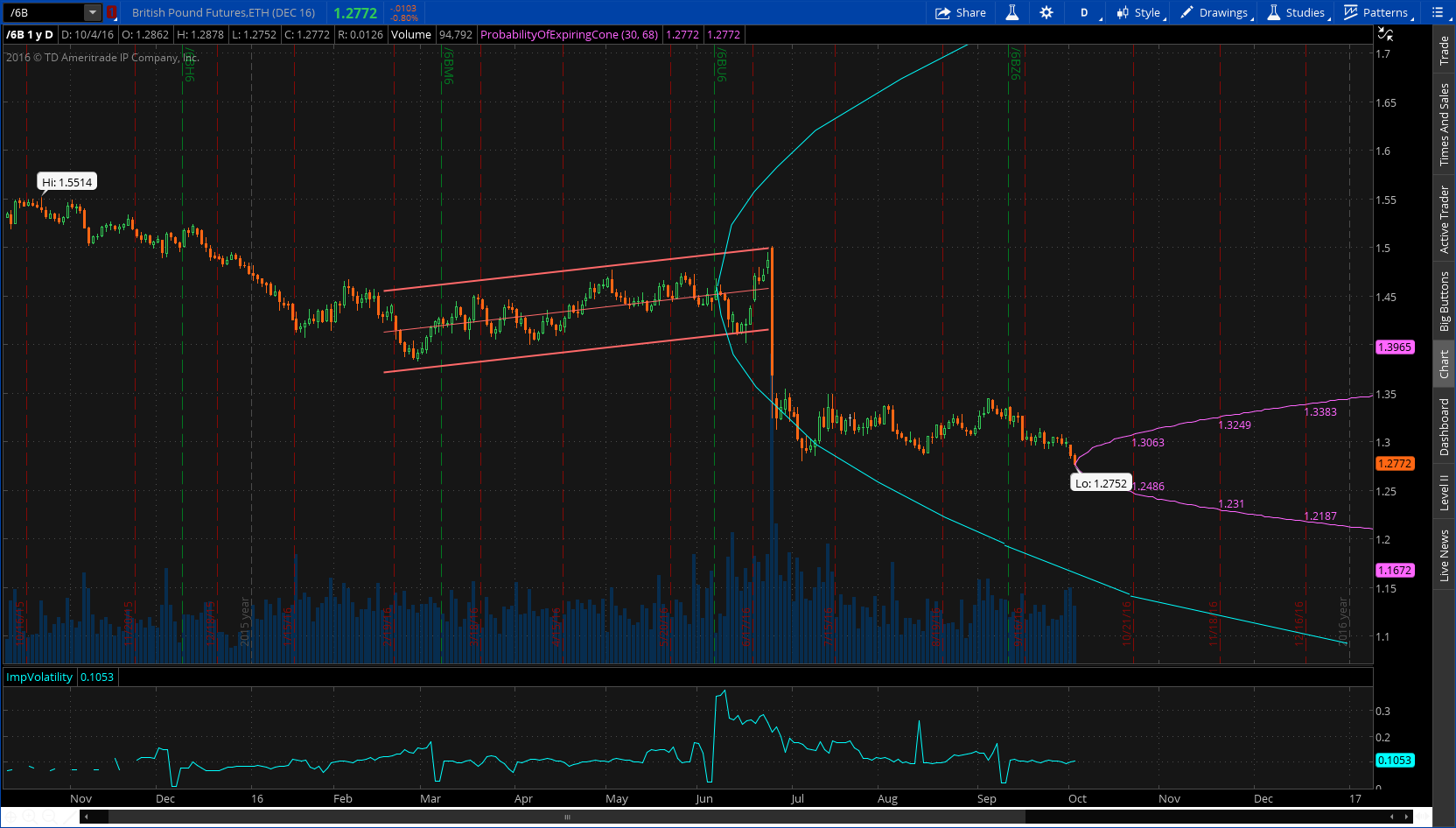This screenshot has height=828, width=1456.
Task: Click the 1.231 cone value label
Action: pos(1231,504)
